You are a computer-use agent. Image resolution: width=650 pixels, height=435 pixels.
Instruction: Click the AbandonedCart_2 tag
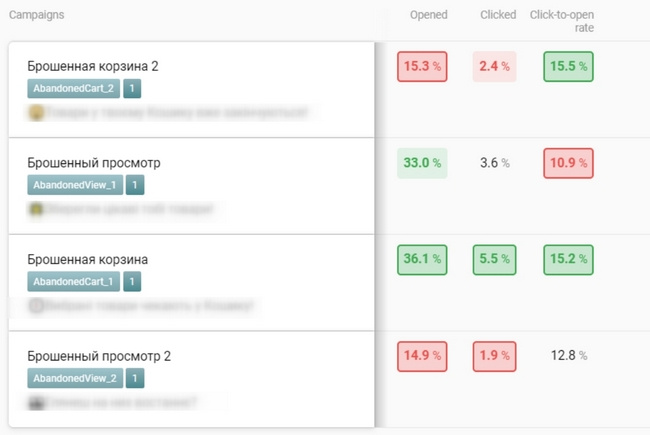(73, 88)
